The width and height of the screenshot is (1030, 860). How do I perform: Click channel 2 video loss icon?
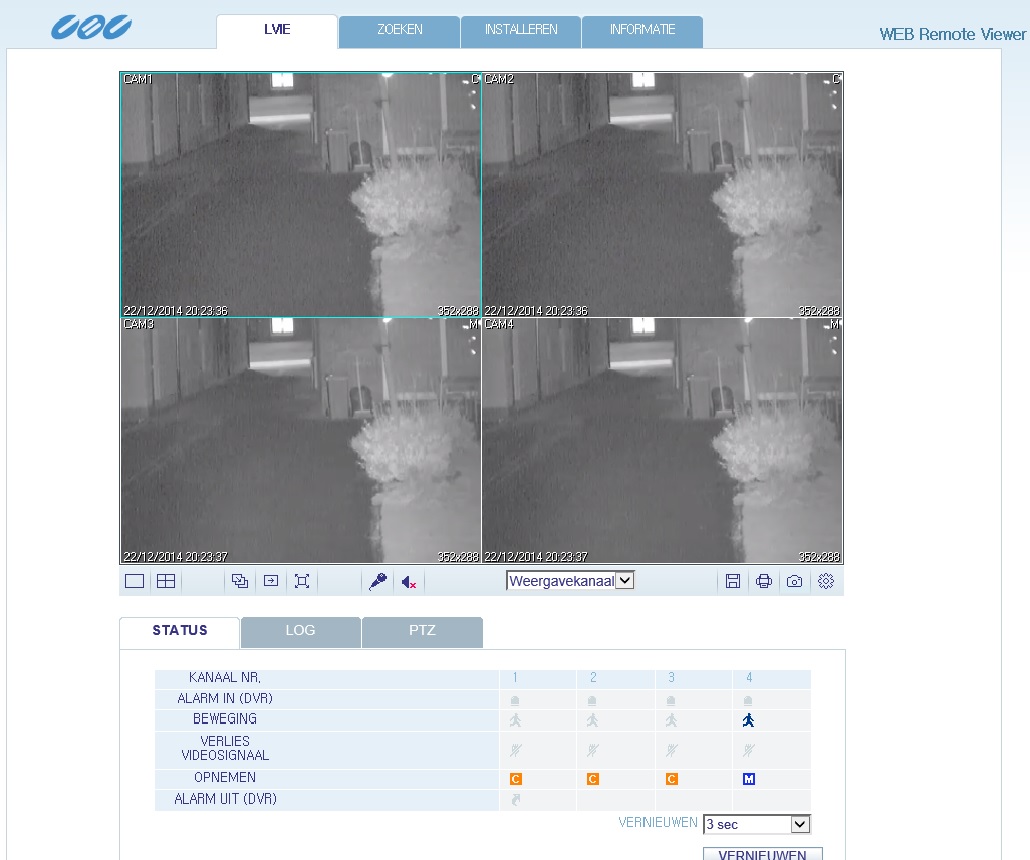(x=593, y=750)
